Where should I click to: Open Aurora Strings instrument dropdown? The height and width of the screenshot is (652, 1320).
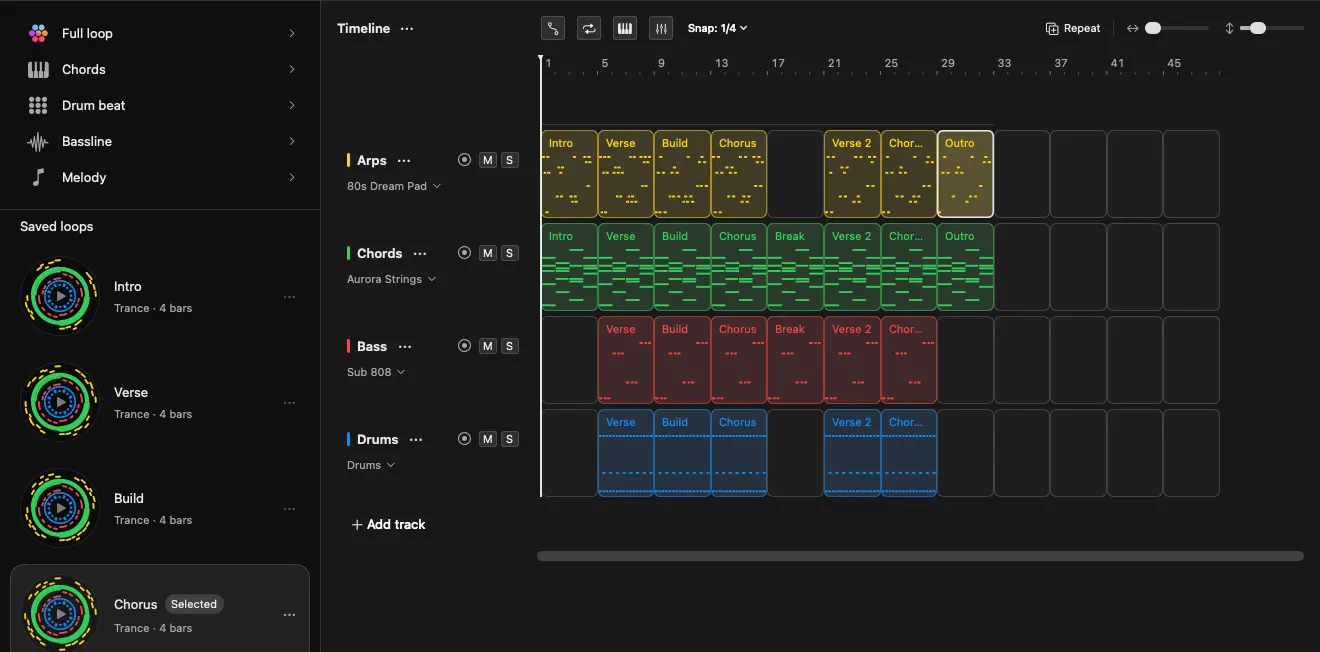pos(391,279)
